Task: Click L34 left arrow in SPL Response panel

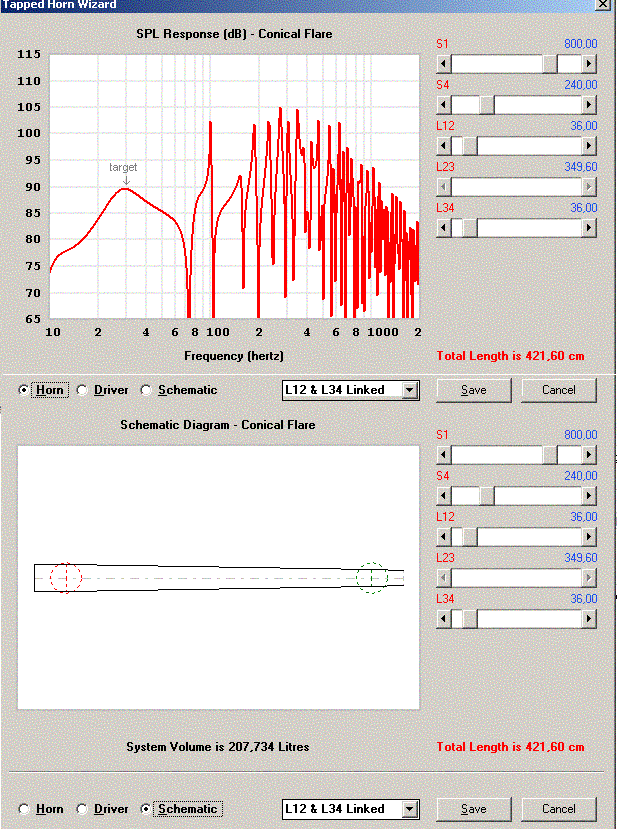Action: tap(444, 228)
